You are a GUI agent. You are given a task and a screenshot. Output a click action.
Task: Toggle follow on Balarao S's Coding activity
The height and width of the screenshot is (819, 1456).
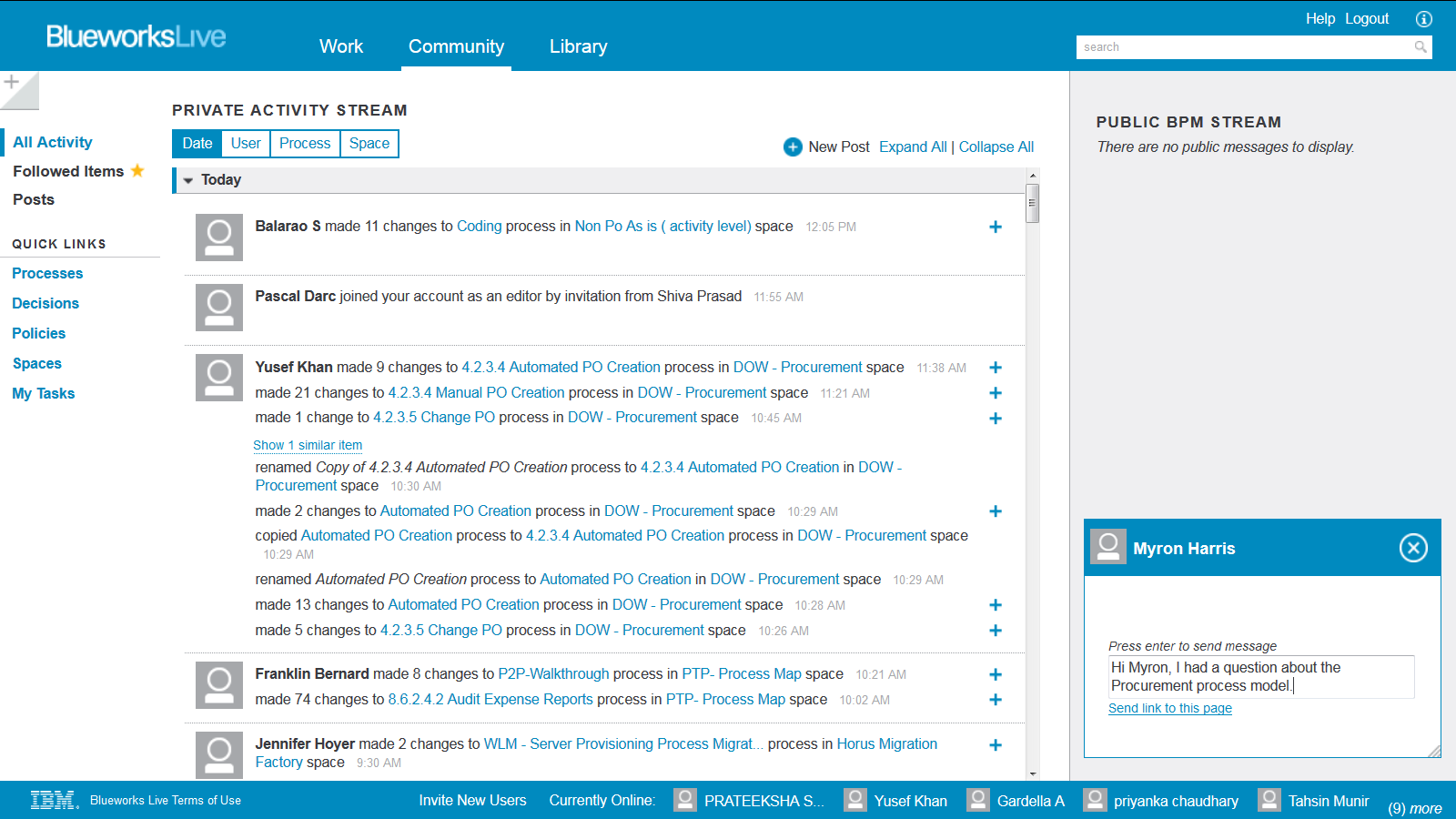(996, 227)
